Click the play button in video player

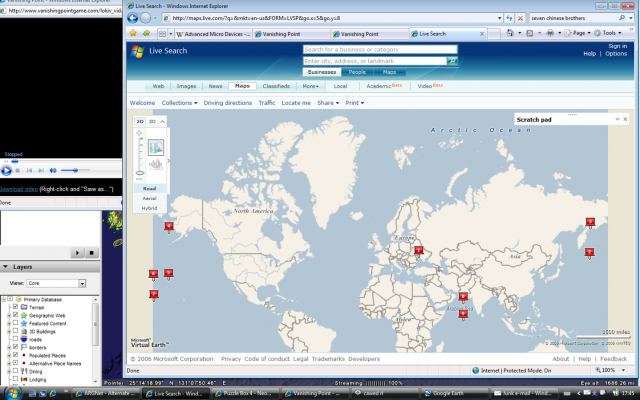coord(6,171)
